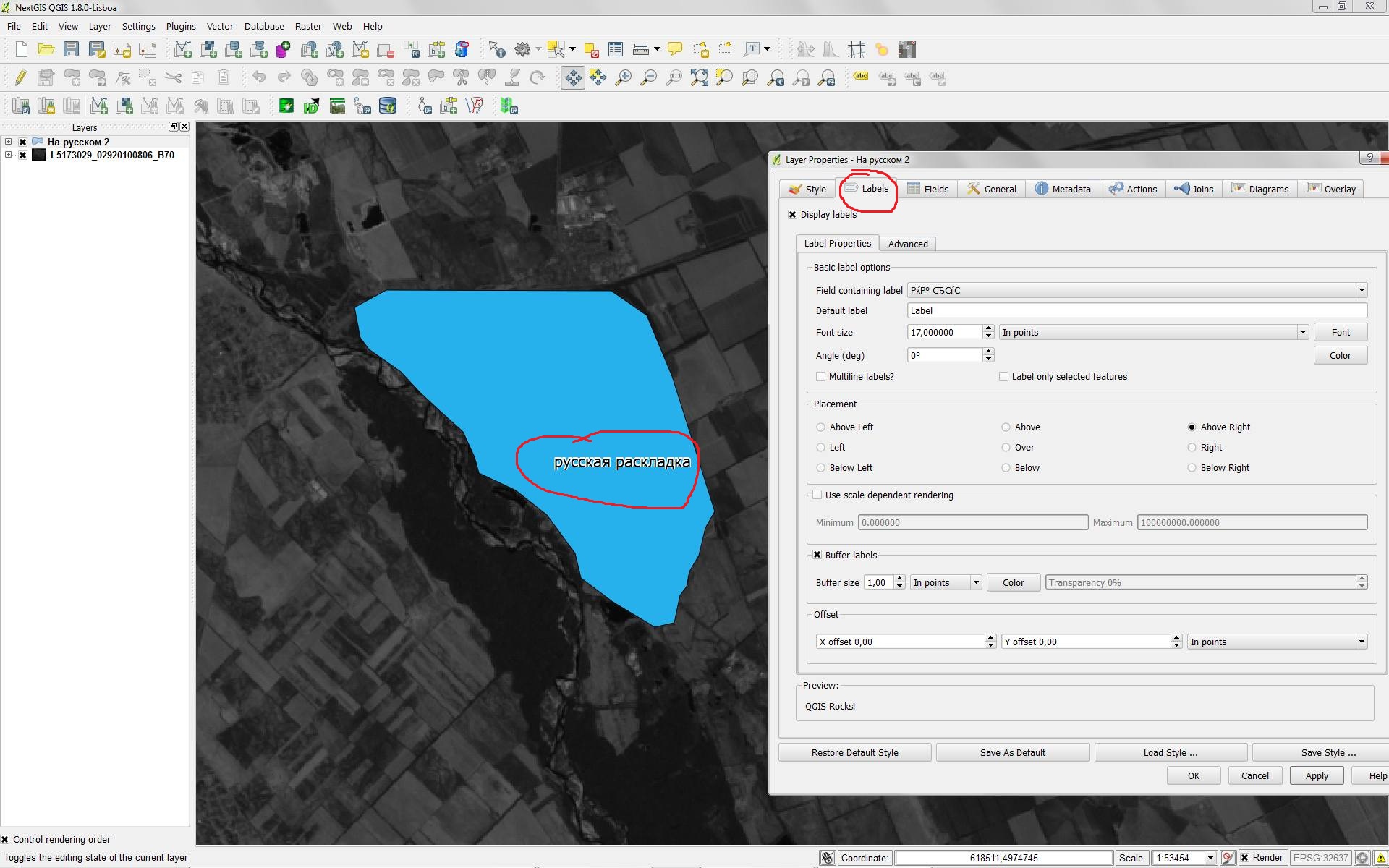This screenshot has width=1389, height=868.
Task: Click the Zoom In magnifier tool
Action: [623, 77]
